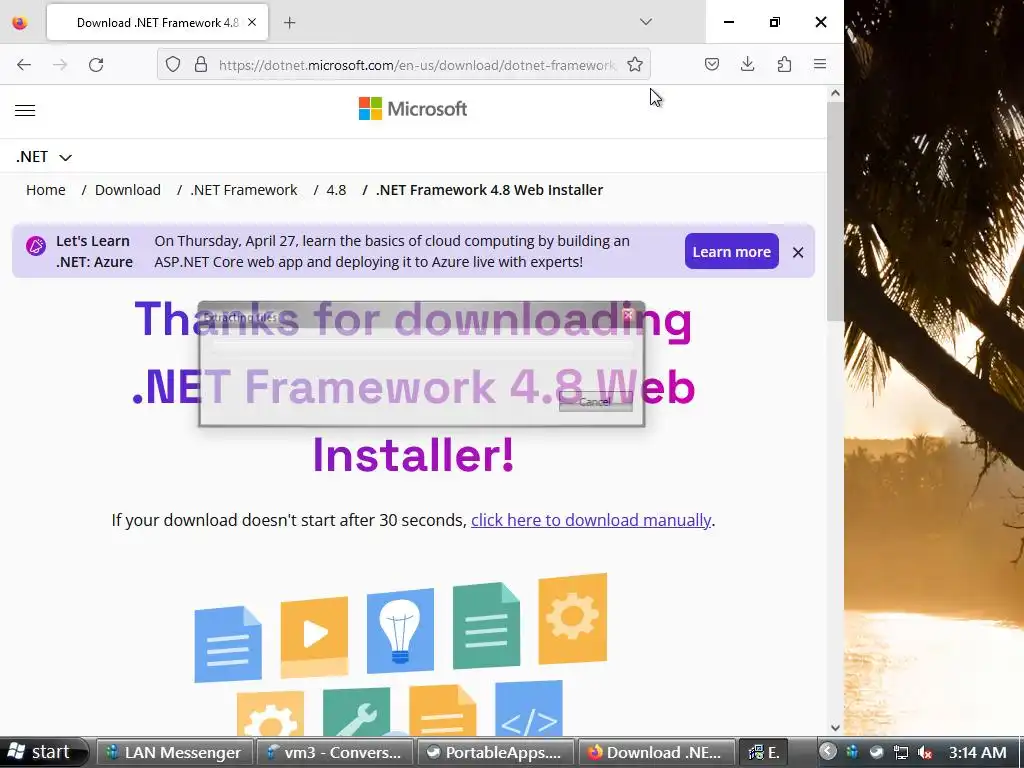Click the taskbar clock 3:14 AM
1024x768 pixels.
pos(978,752)
